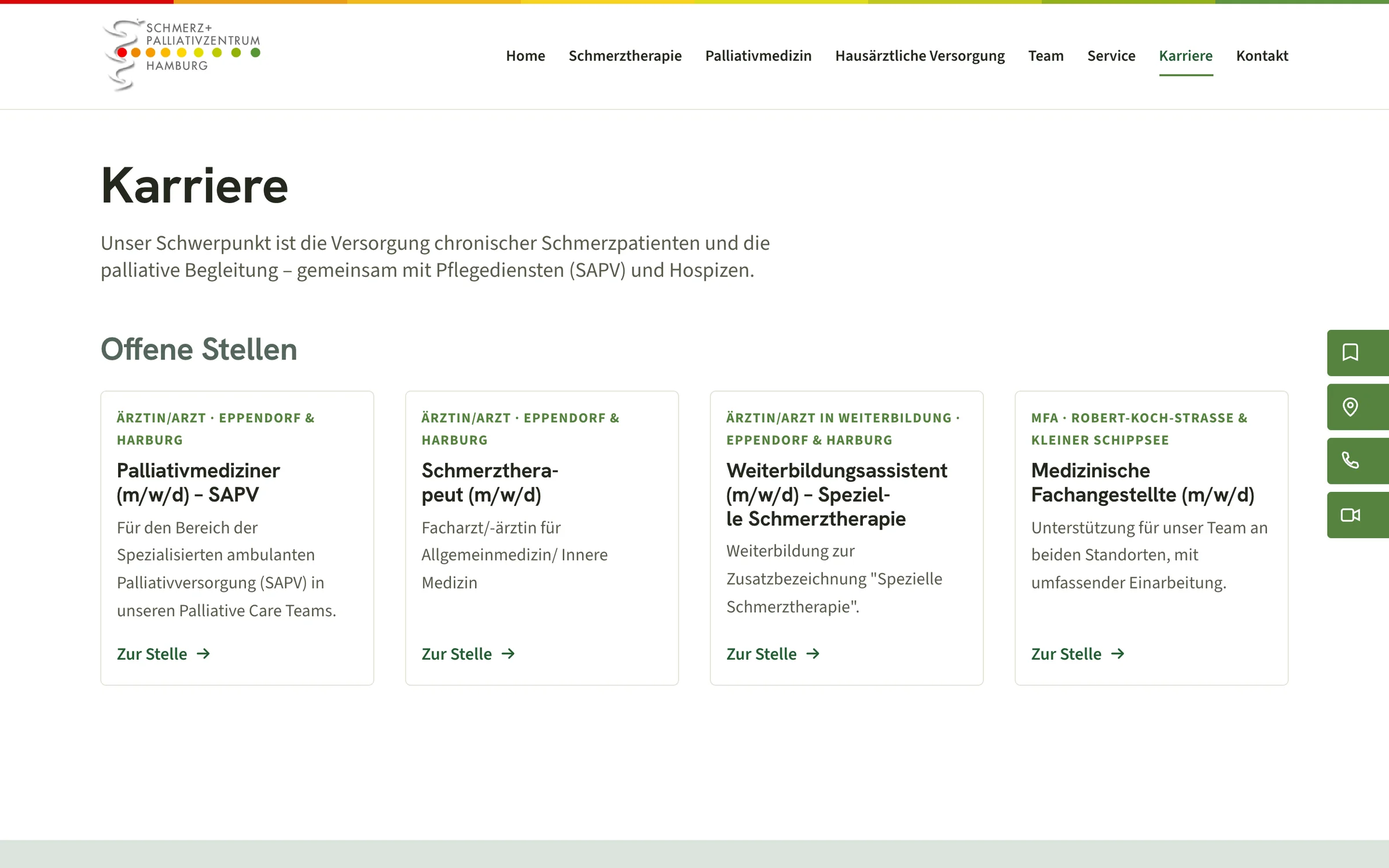Open the Schmerztherapie menu item
The width and height of the screenshot is (1389, 868).
pyautogui.click(x=625, y=56)
